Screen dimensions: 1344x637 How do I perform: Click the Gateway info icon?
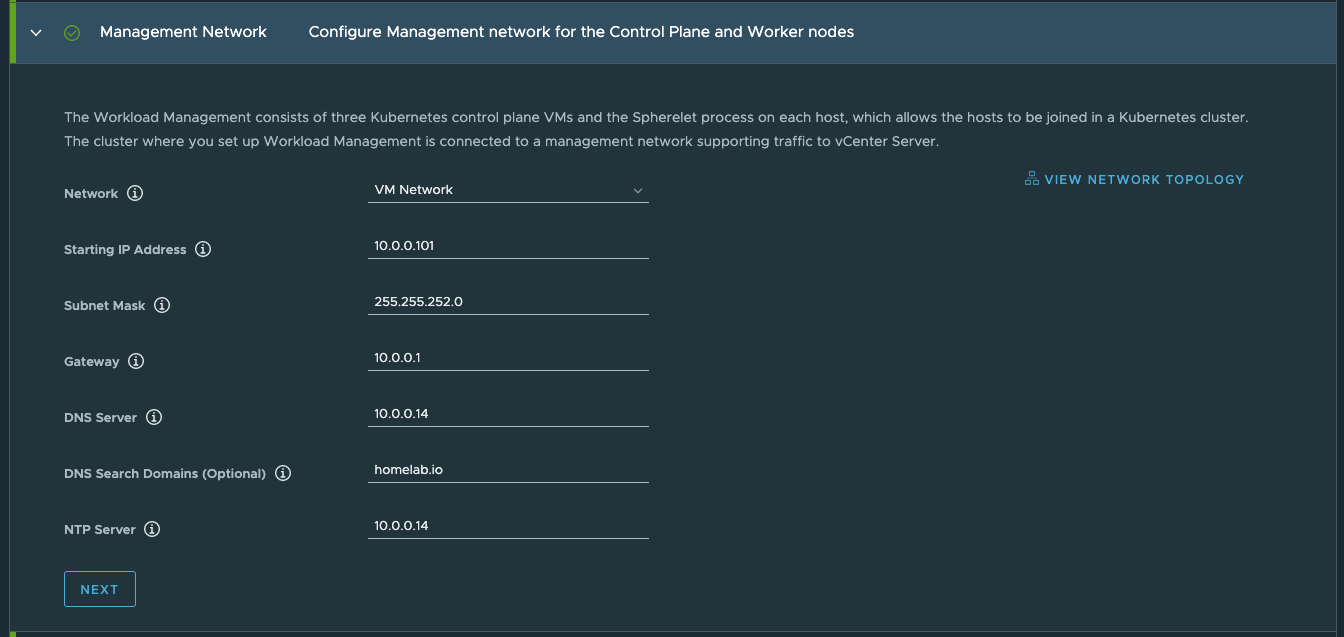[136, 361]
